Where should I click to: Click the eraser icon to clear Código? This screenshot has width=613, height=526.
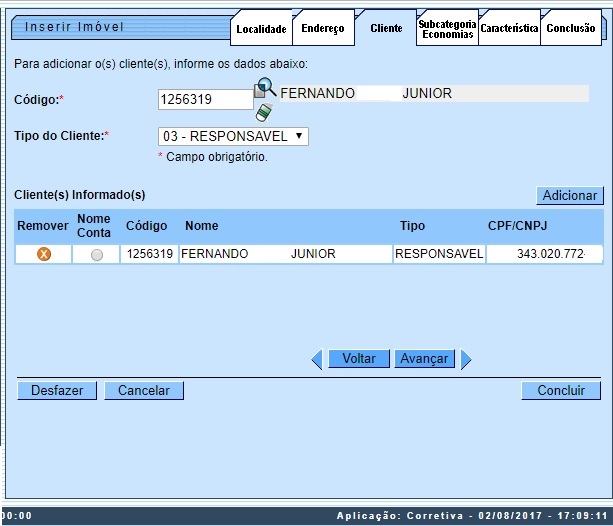[262, 112]
